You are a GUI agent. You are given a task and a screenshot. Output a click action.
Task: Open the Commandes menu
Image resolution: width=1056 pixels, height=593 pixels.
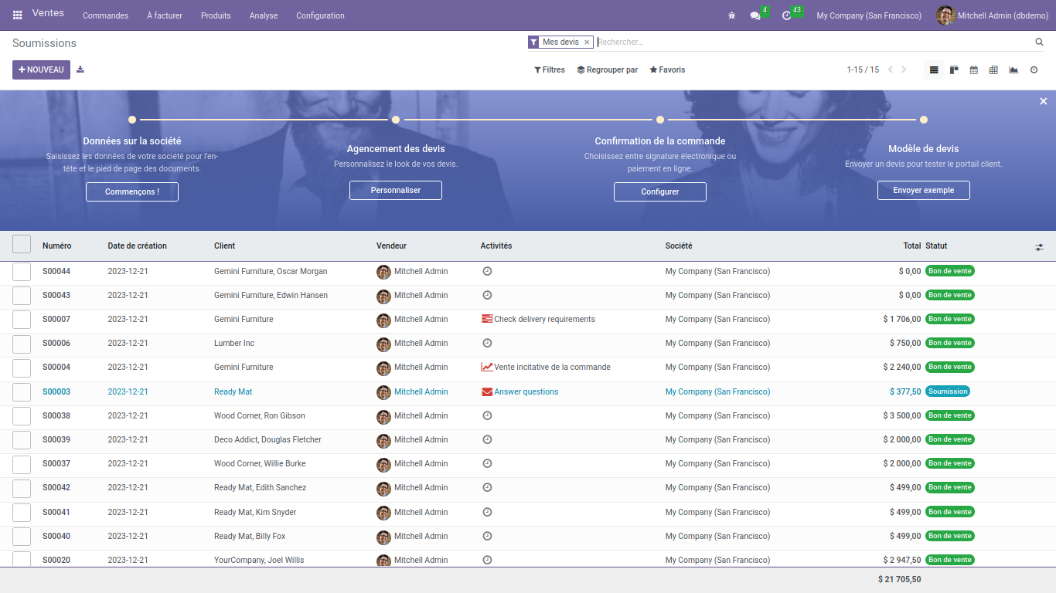pyautogui.click(x=105, y=16)
